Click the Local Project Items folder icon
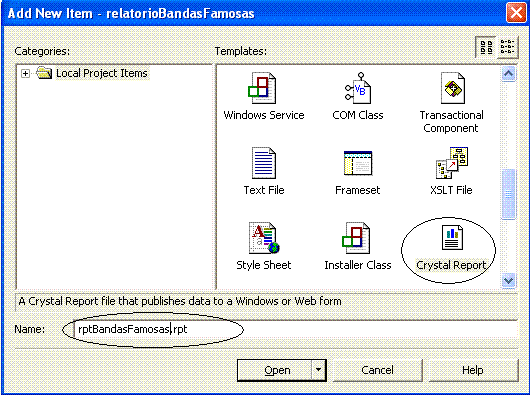 [44, 73]
